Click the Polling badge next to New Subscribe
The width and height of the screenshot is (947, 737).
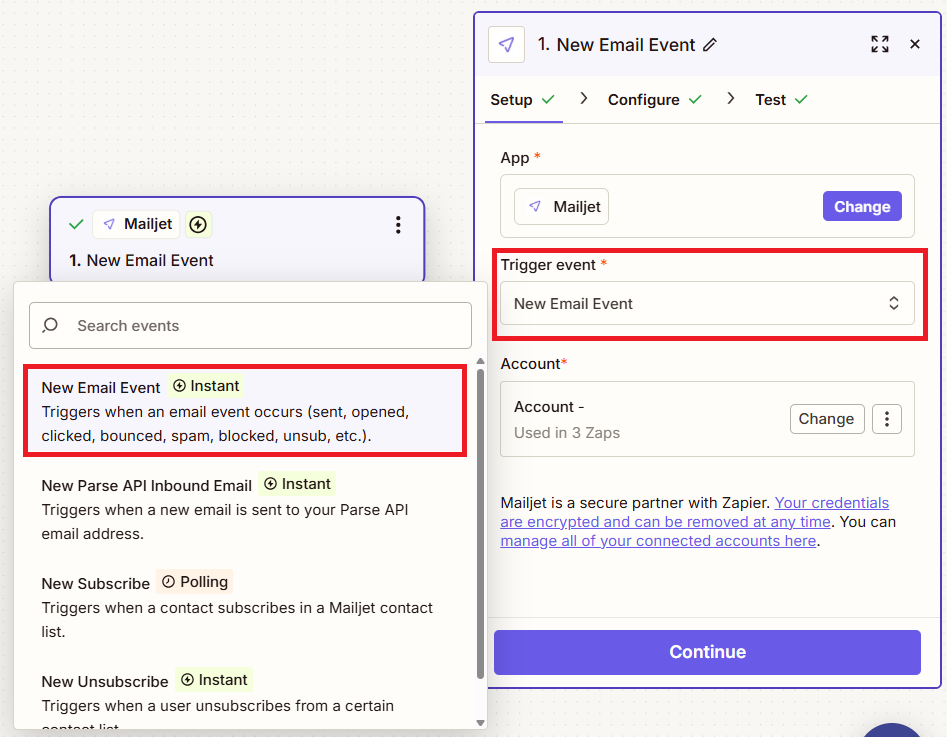[194, 582]
